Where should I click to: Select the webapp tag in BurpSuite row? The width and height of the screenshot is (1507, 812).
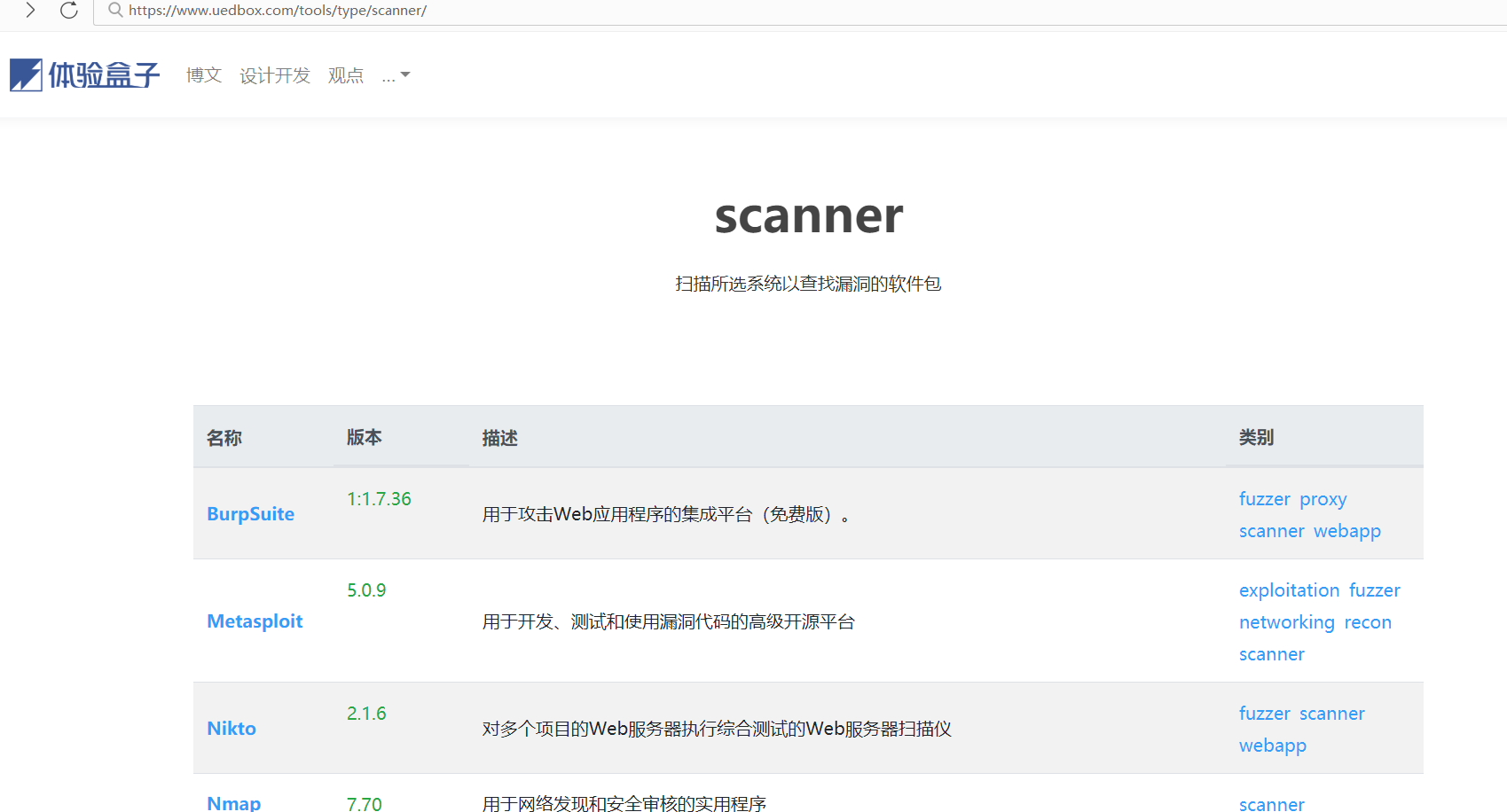1347,531
